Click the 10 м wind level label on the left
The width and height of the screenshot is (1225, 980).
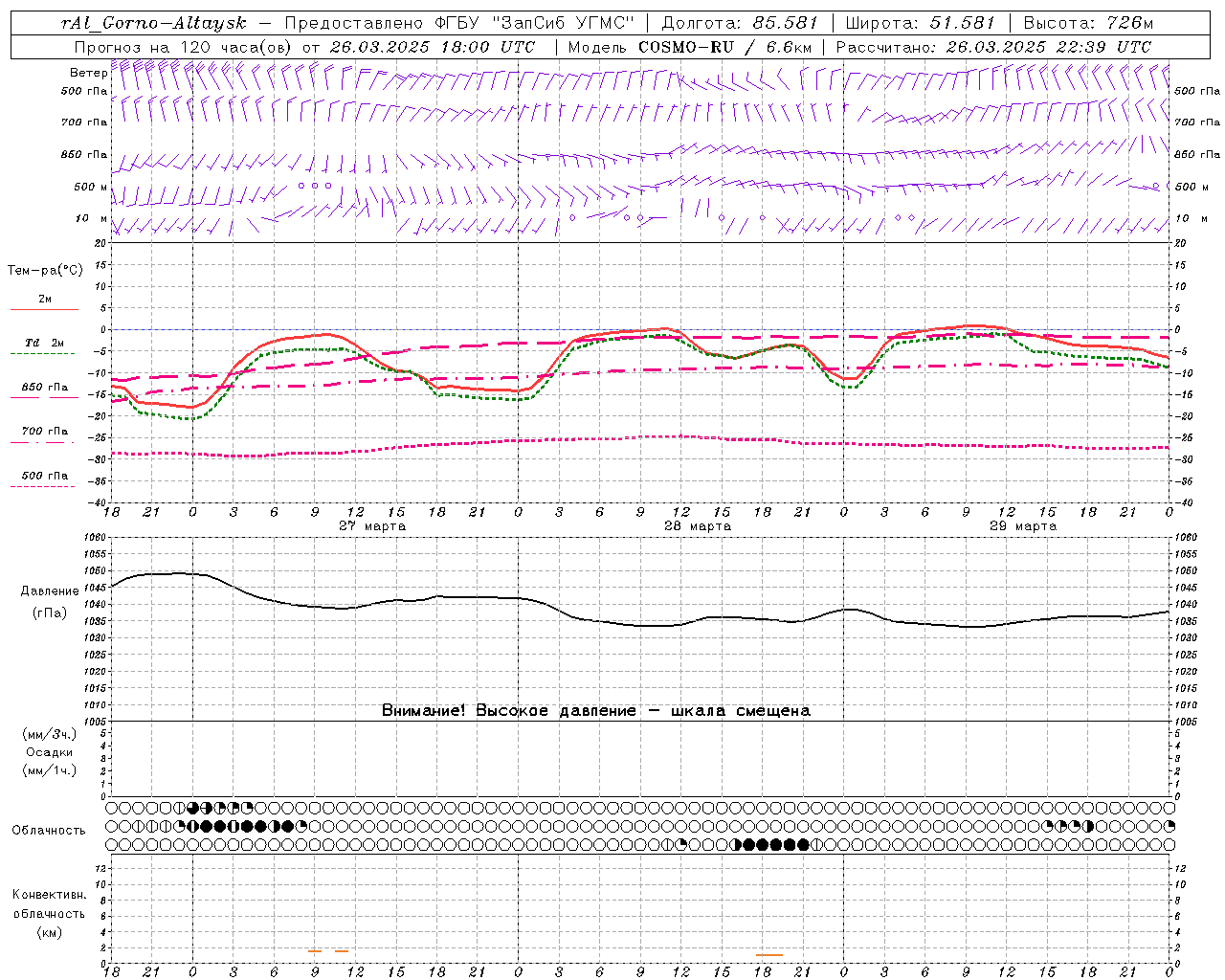coord(91,218)
